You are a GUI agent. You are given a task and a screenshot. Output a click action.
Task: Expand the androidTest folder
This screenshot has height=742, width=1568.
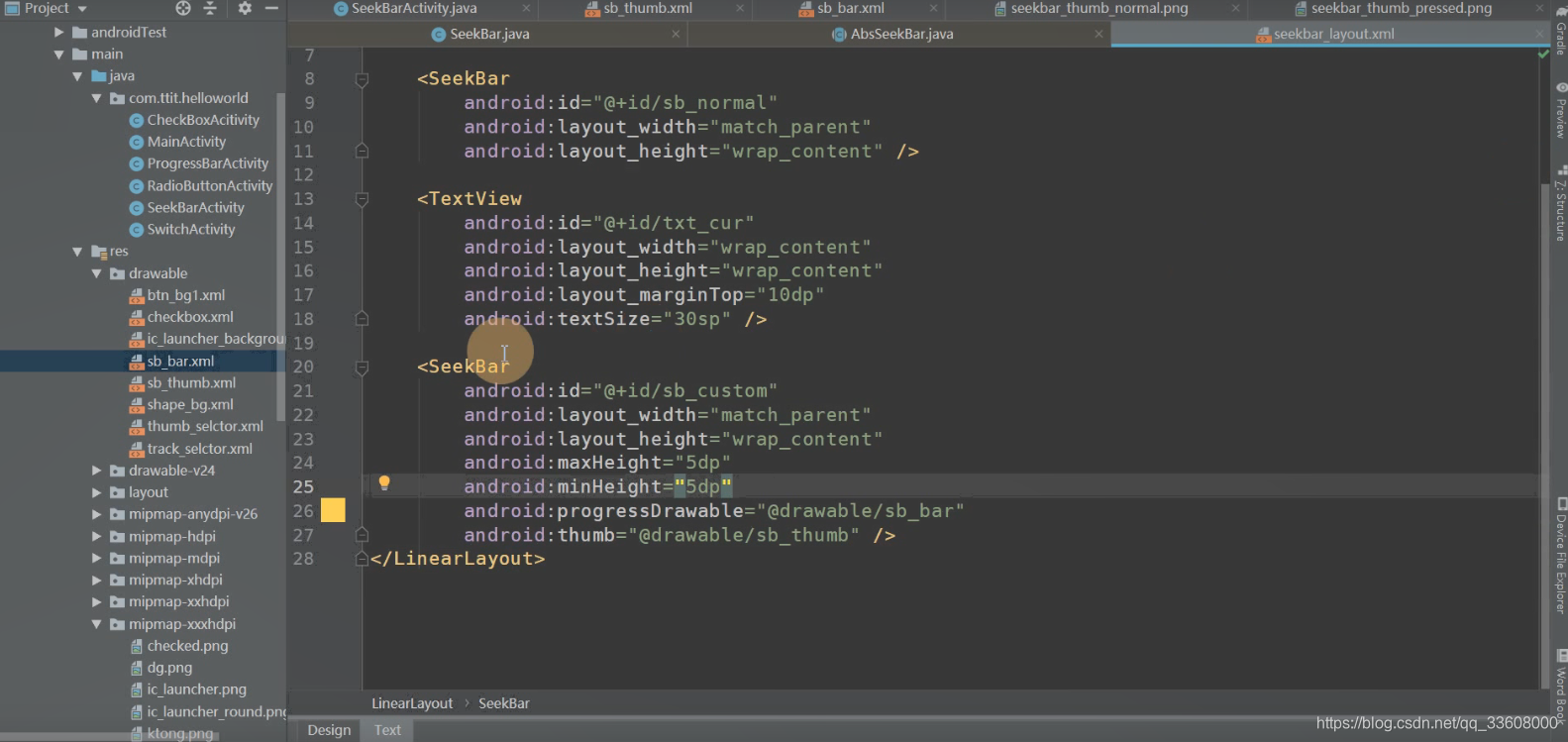coord(59,32)
